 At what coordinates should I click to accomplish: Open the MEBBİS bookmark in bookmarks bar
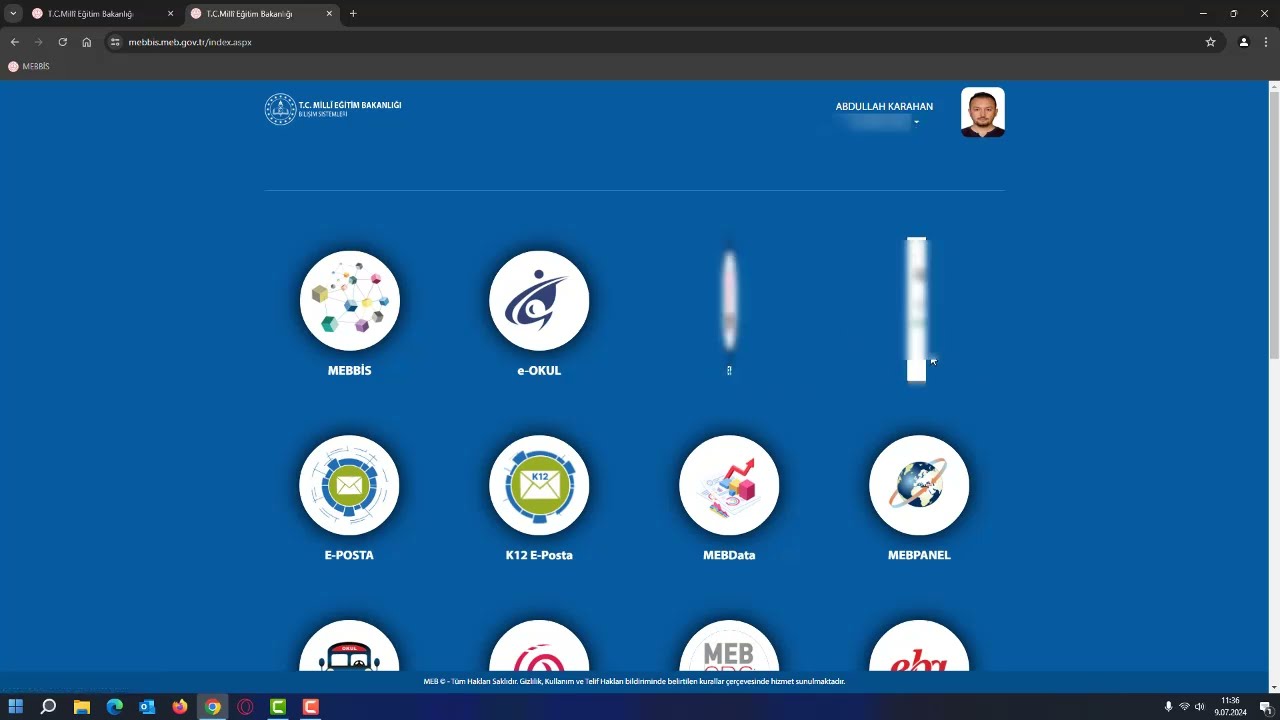tap(29, 66)
